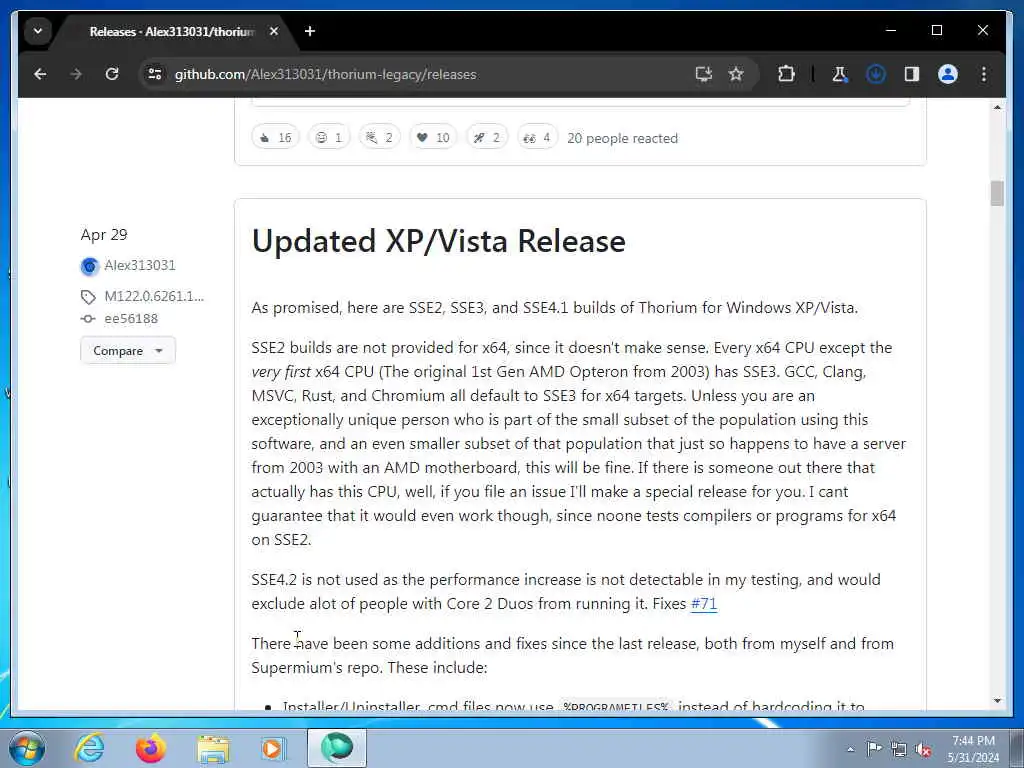The width and height of the screenshot is (1024, 768).
Task: Open Windows Media Player from taskbar
Action: [274, 748]
